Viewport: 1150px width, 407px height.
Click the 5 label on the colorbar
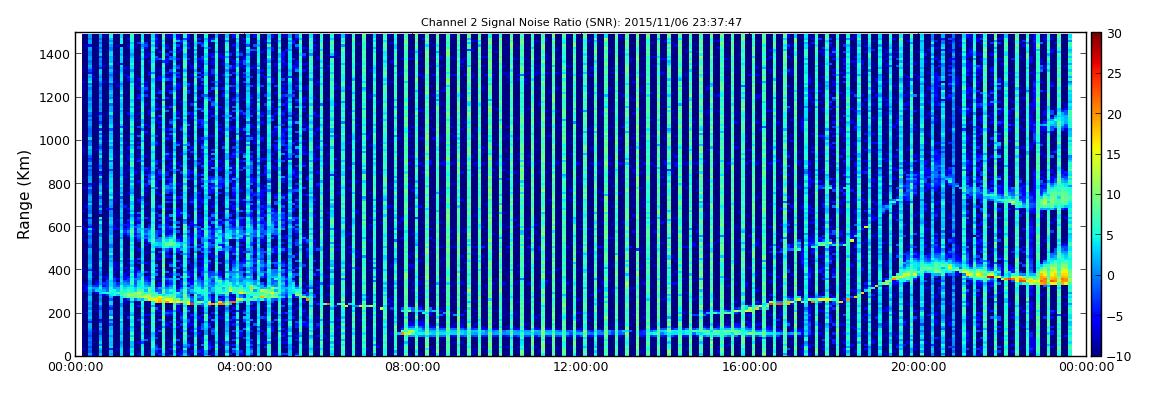[1111, 235]
